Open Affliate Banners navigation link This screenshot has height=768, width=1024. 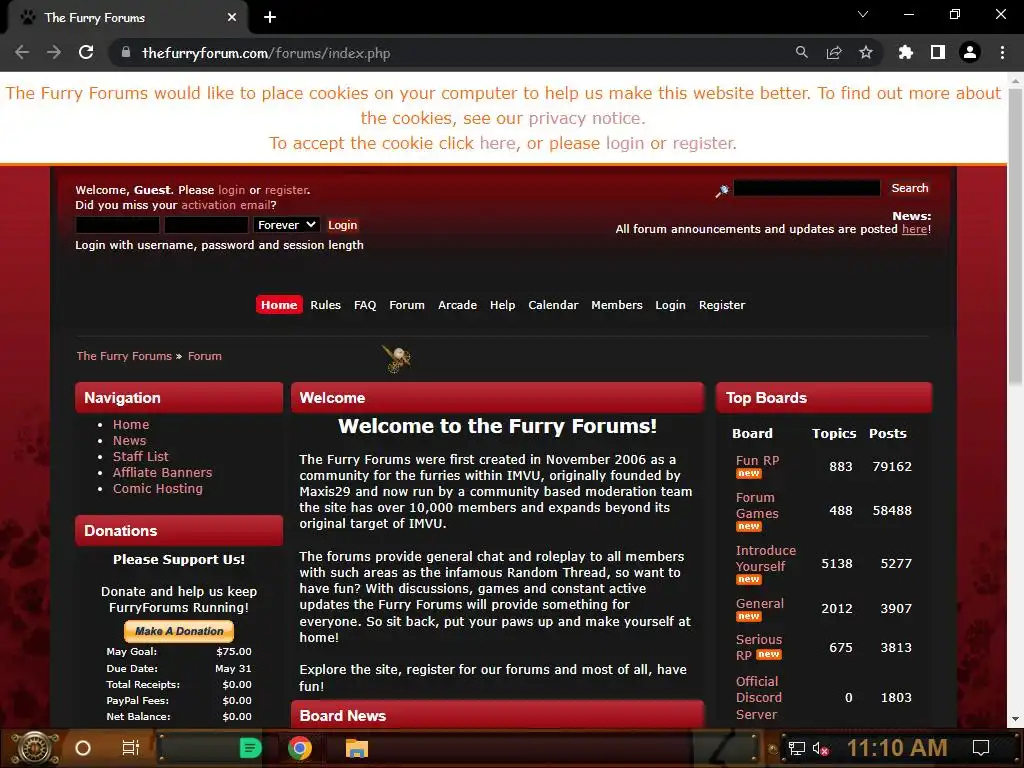[162, 472]
